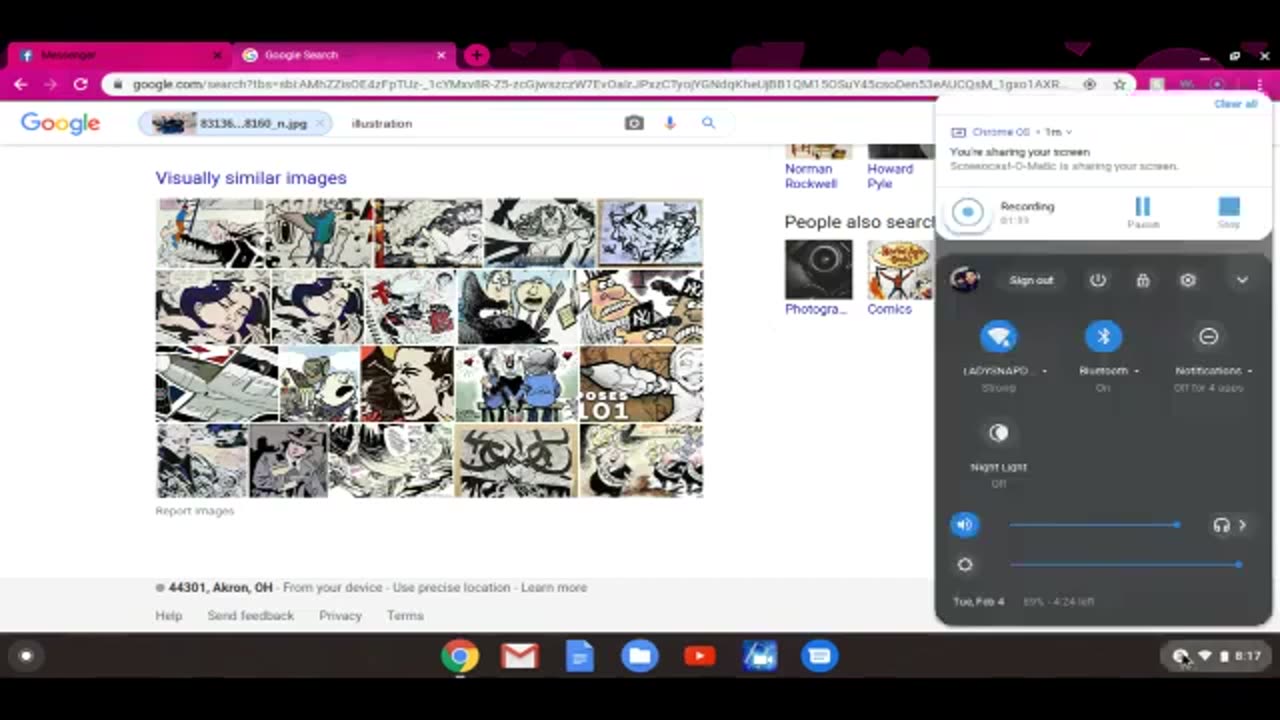Open the Bluetooth devices dropdown

(1109, 370)
